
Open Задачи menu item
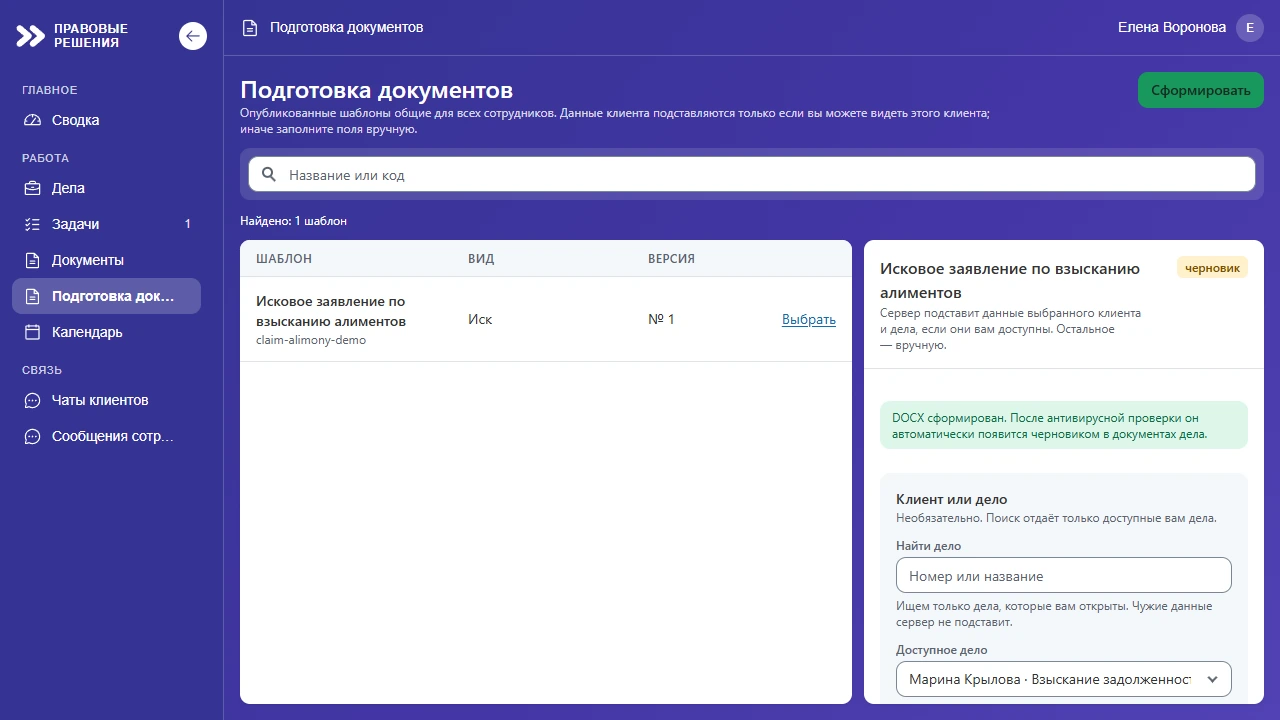pyautogui.click(x=106, y=224)
